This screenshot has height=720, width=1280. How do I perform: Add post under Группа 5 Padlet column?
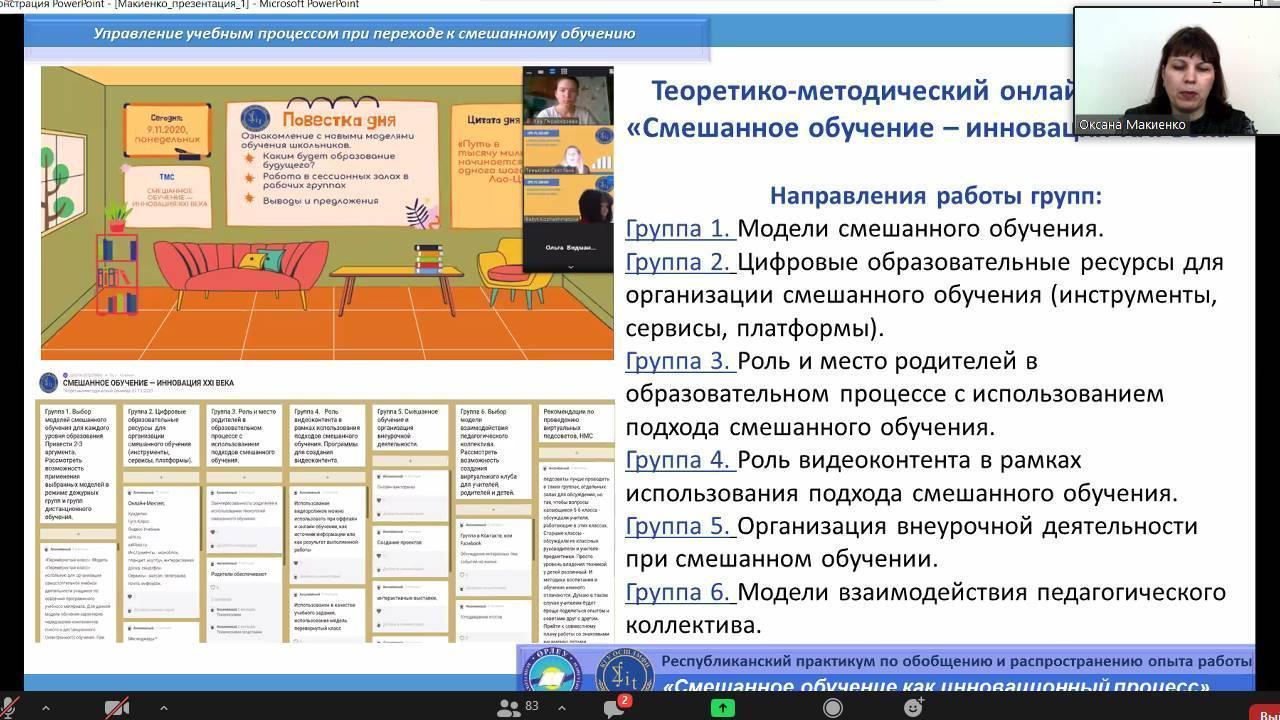pyautogui.click(x=410, y=462)
